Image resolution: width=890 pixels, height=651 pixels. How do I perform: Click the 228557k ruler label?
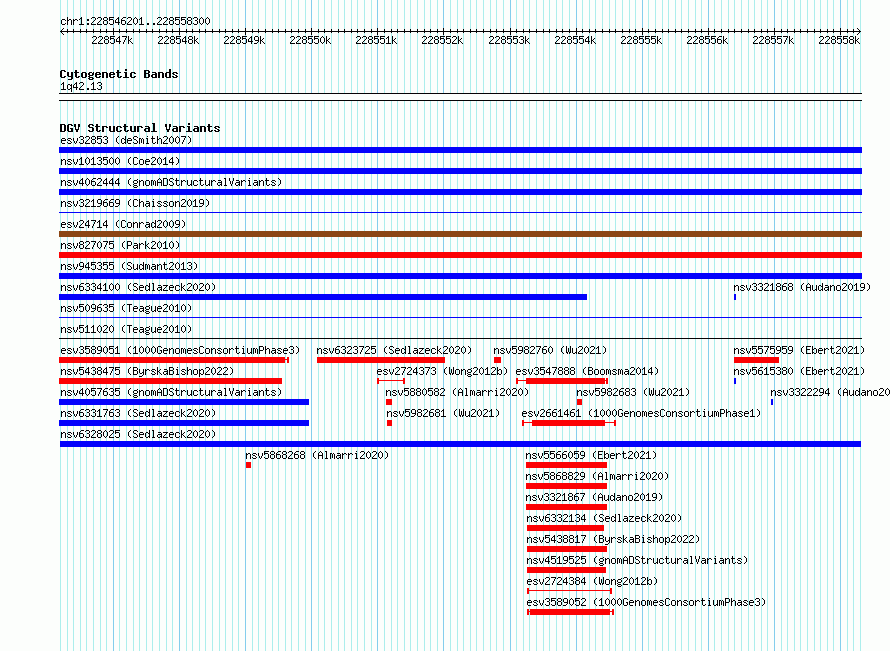click(x=773, y=40)
